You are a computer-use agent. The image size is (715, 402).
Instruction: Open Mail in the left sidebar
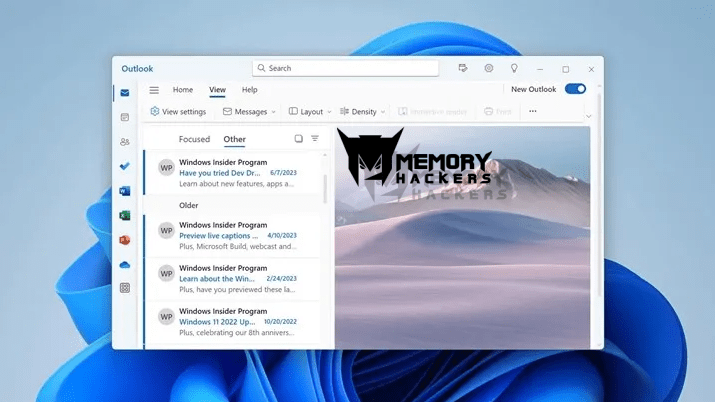point(124,93)
